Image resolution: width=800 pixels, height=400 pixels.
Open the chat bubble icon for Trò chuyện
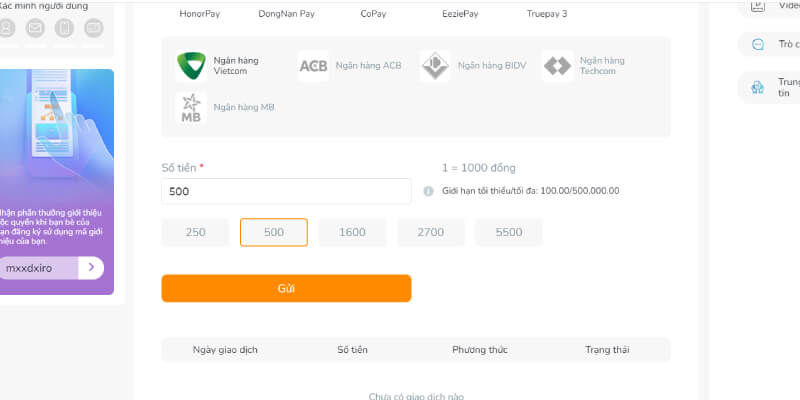coord(758,44)
